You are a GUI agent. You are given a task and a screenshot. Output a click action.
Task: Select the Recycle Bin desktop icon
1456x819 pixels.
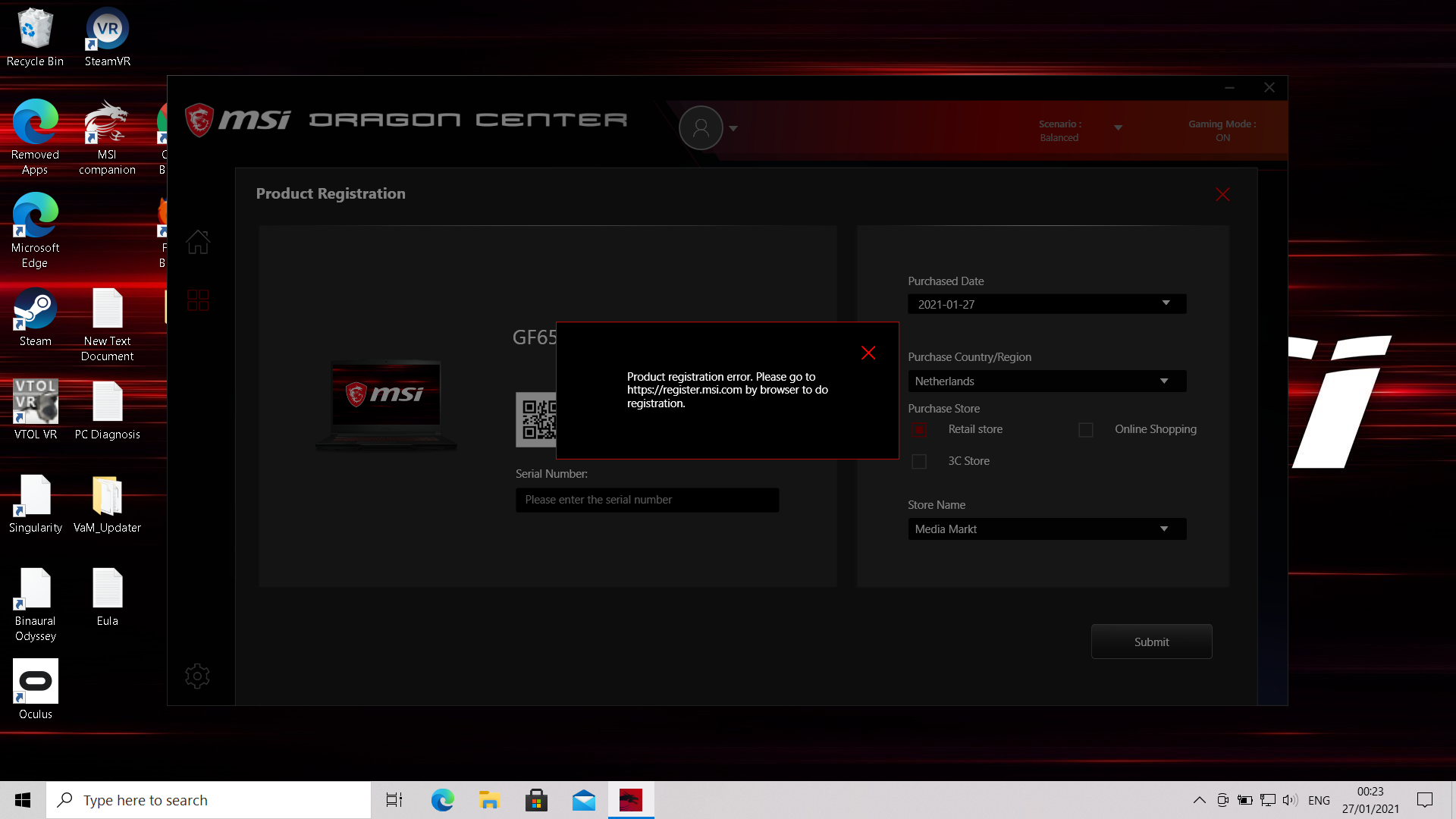[x=35, y=38]
